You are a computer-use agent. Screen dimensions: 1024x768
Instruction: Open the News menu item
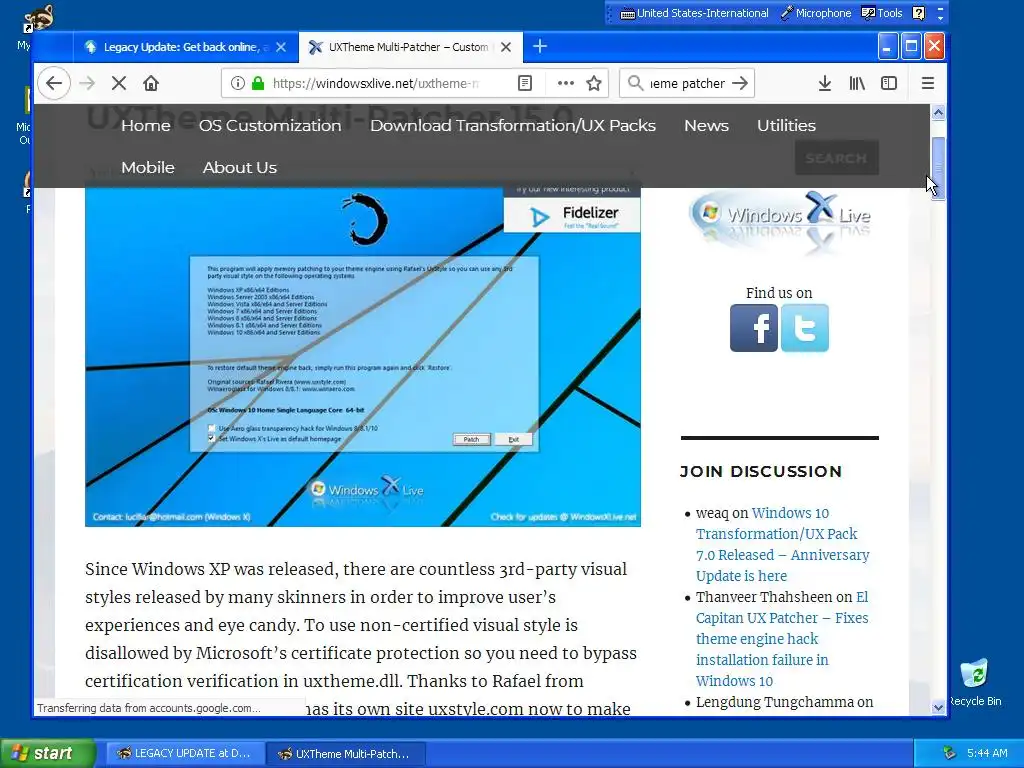point(706,125)
